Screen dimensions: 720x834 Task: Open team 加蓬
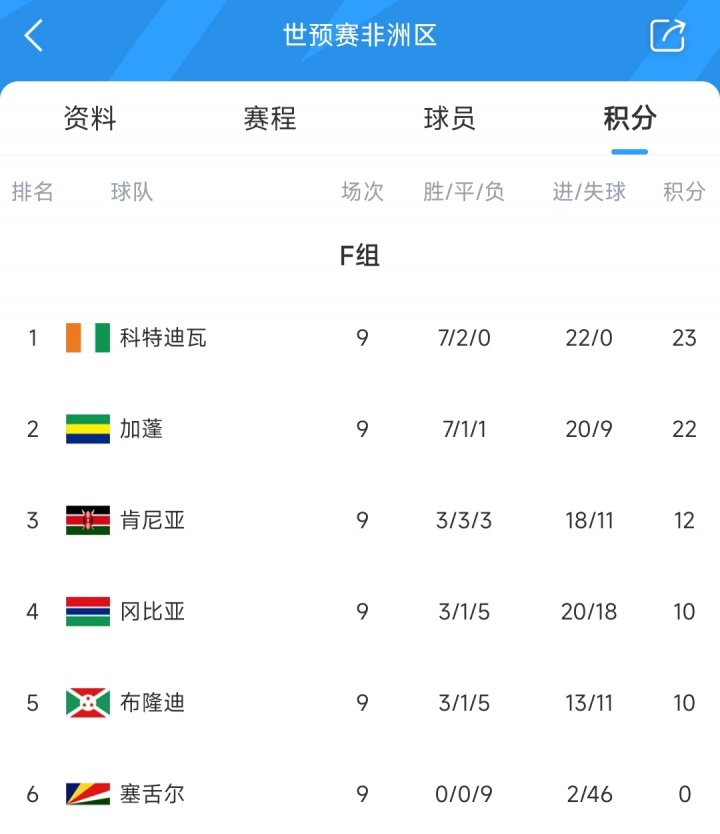click(142, 429)
